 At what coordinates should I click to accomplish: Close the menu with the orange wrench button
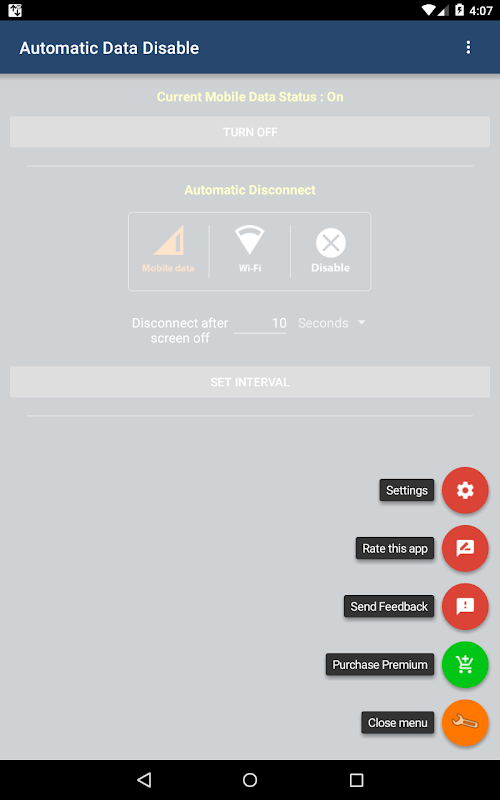pyautogui.click(x=465, y=723)
